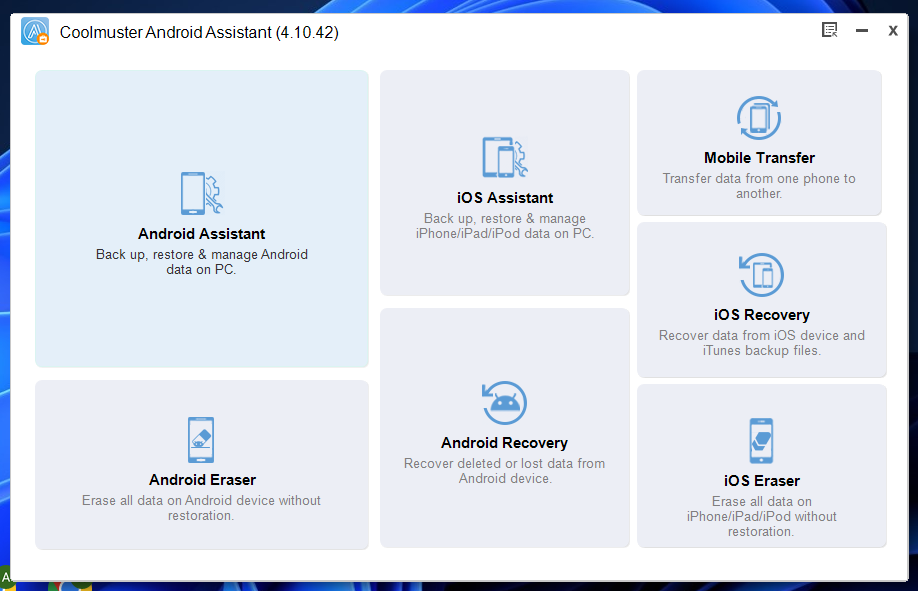
Task: Open Android Assistant heading
Action: point(201,234)
